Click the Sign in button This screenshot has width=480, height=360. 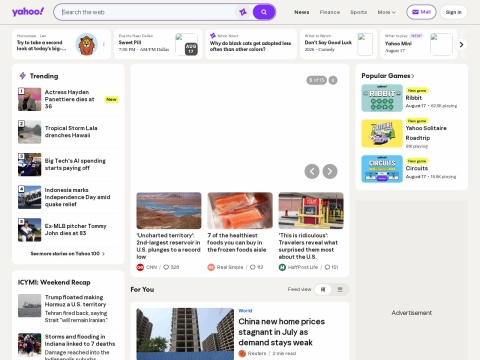click(454, 12)
